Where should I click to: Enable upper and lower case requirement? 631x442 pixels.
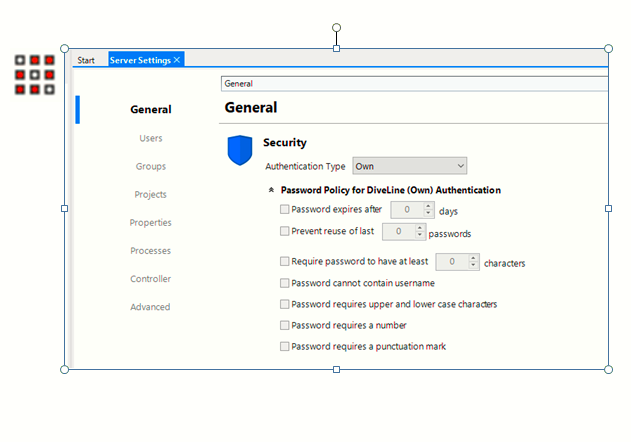(x=285, y=304)
